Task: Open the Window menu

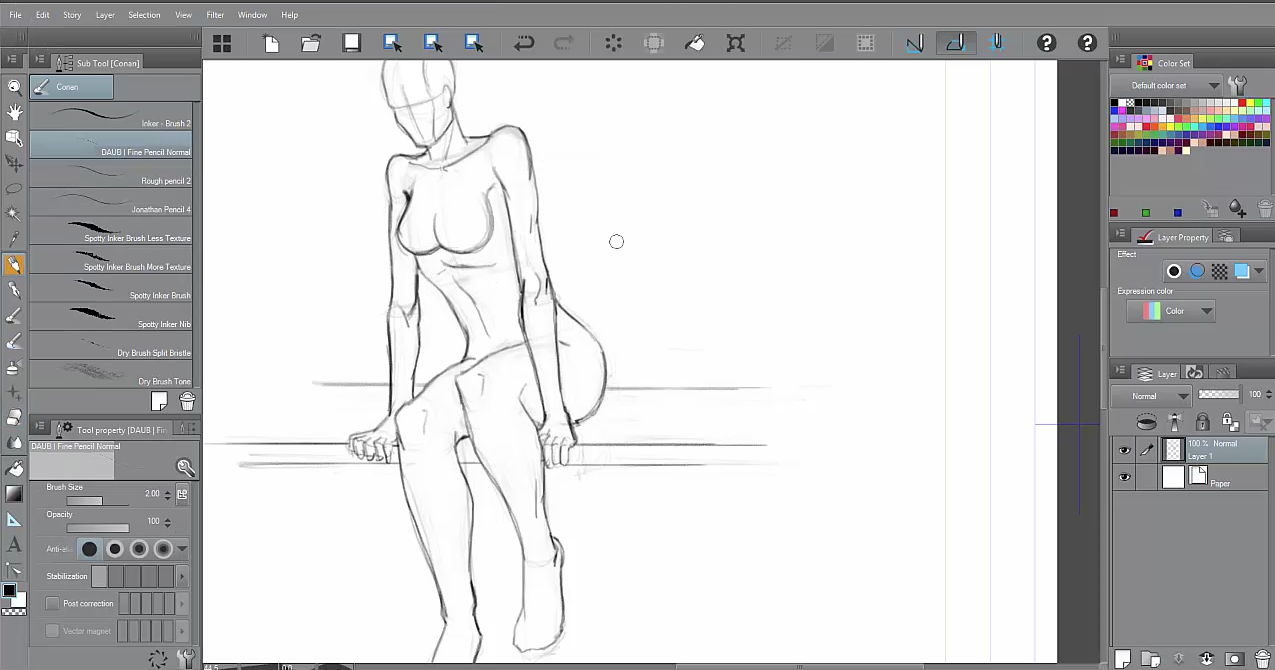Action: (x=252, y=15)
